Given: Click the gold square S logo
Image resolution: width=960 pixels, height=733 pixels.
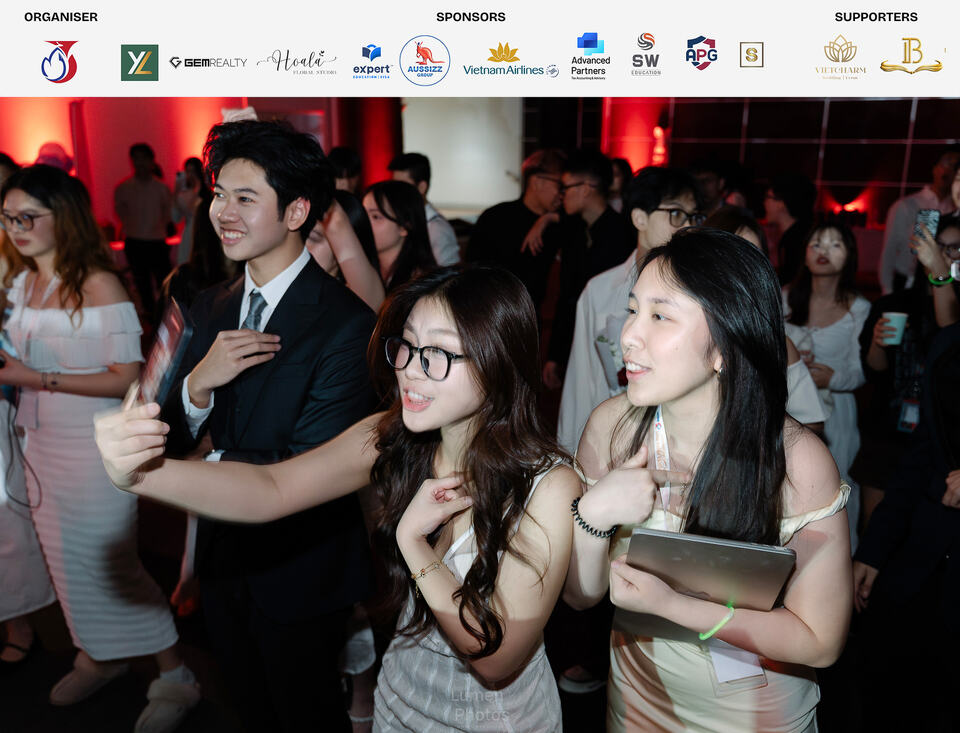Looking at the screenshot, I should pos(751,55).
